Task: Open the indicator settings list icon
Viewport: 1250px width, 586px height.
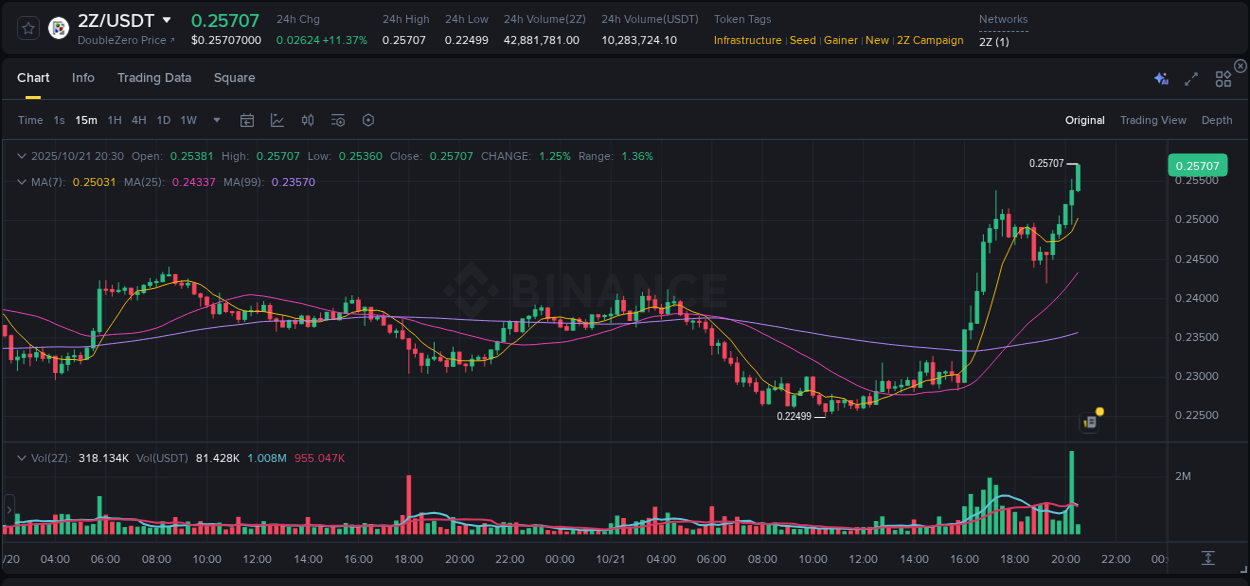Action: [338, 120]
